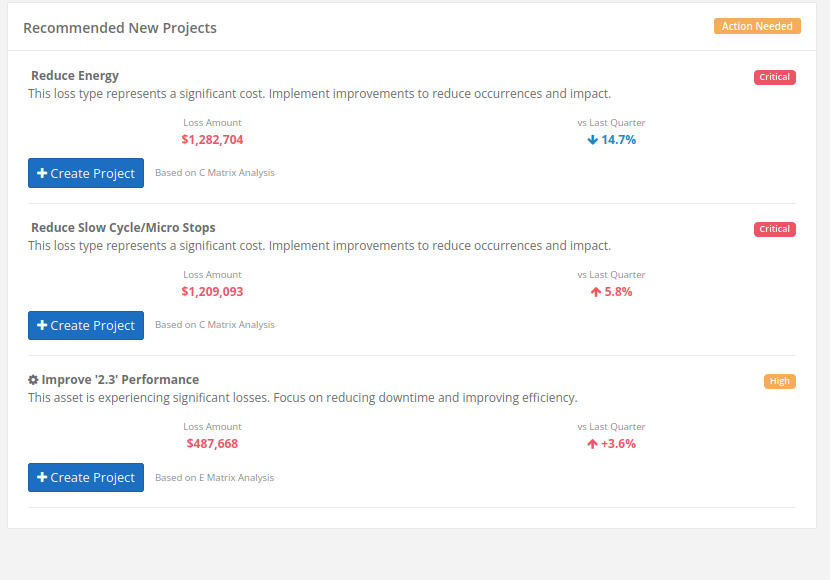Click the High priority badge
The image size is (830, 580).
(779, 381)
